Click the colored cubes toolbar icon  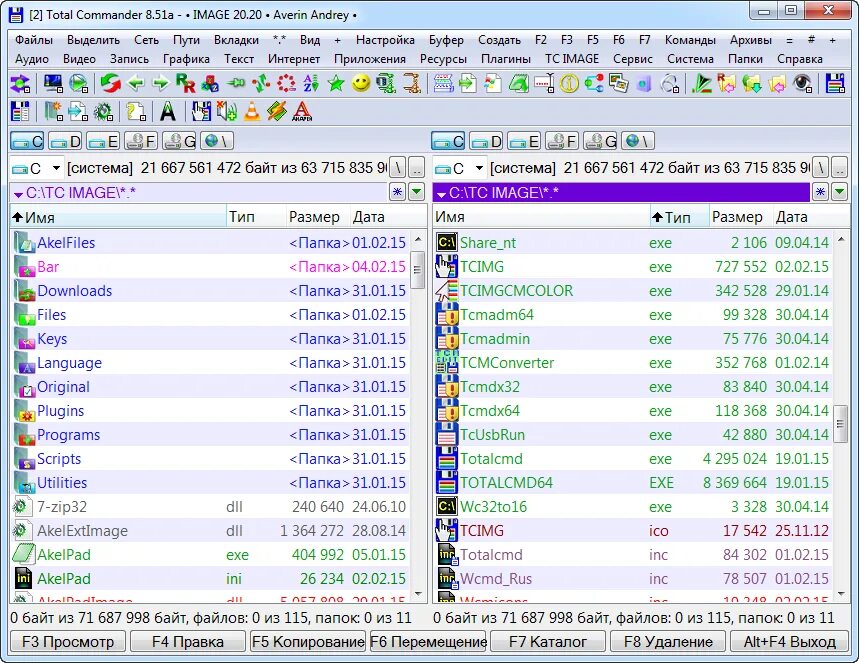pyautogui.click(x=210, y=83)
